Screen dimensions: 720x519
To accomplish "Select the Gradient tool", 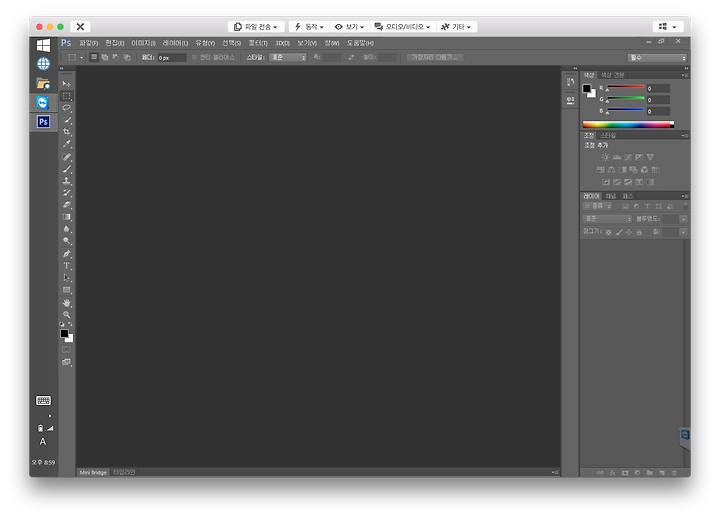I will coord(67,216).
